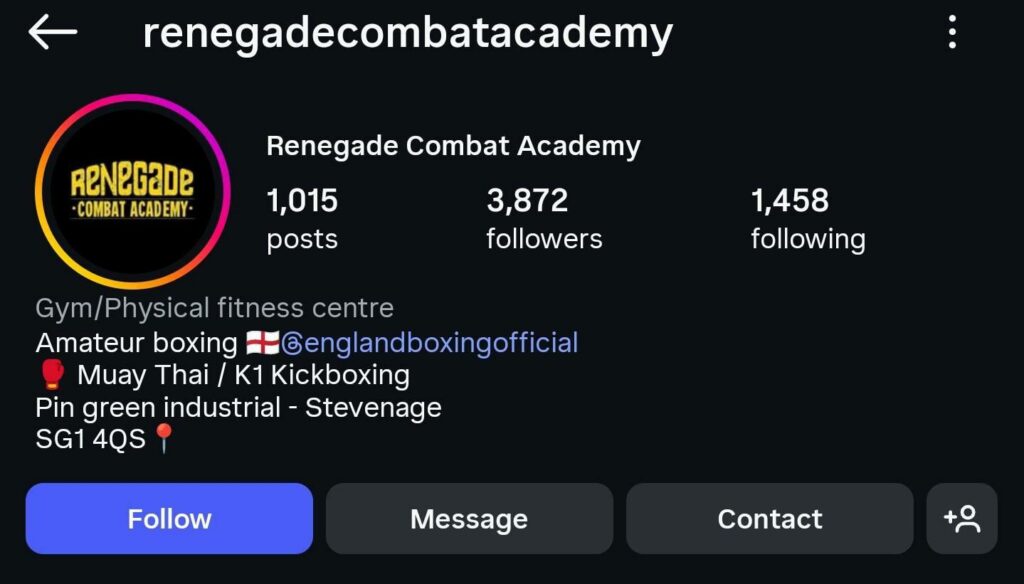Select the Renegade Combat Academy display name

pos(453,146)
